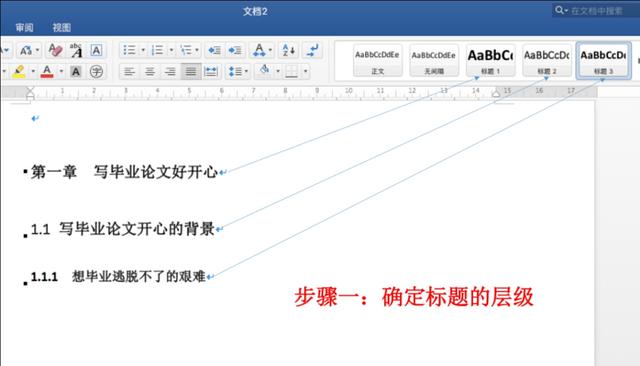This screenshot has height=366, width=640.
Task: Place cursor in heading 1.1 写毕业论文开心的背景
Action: [x=122, y=228]
